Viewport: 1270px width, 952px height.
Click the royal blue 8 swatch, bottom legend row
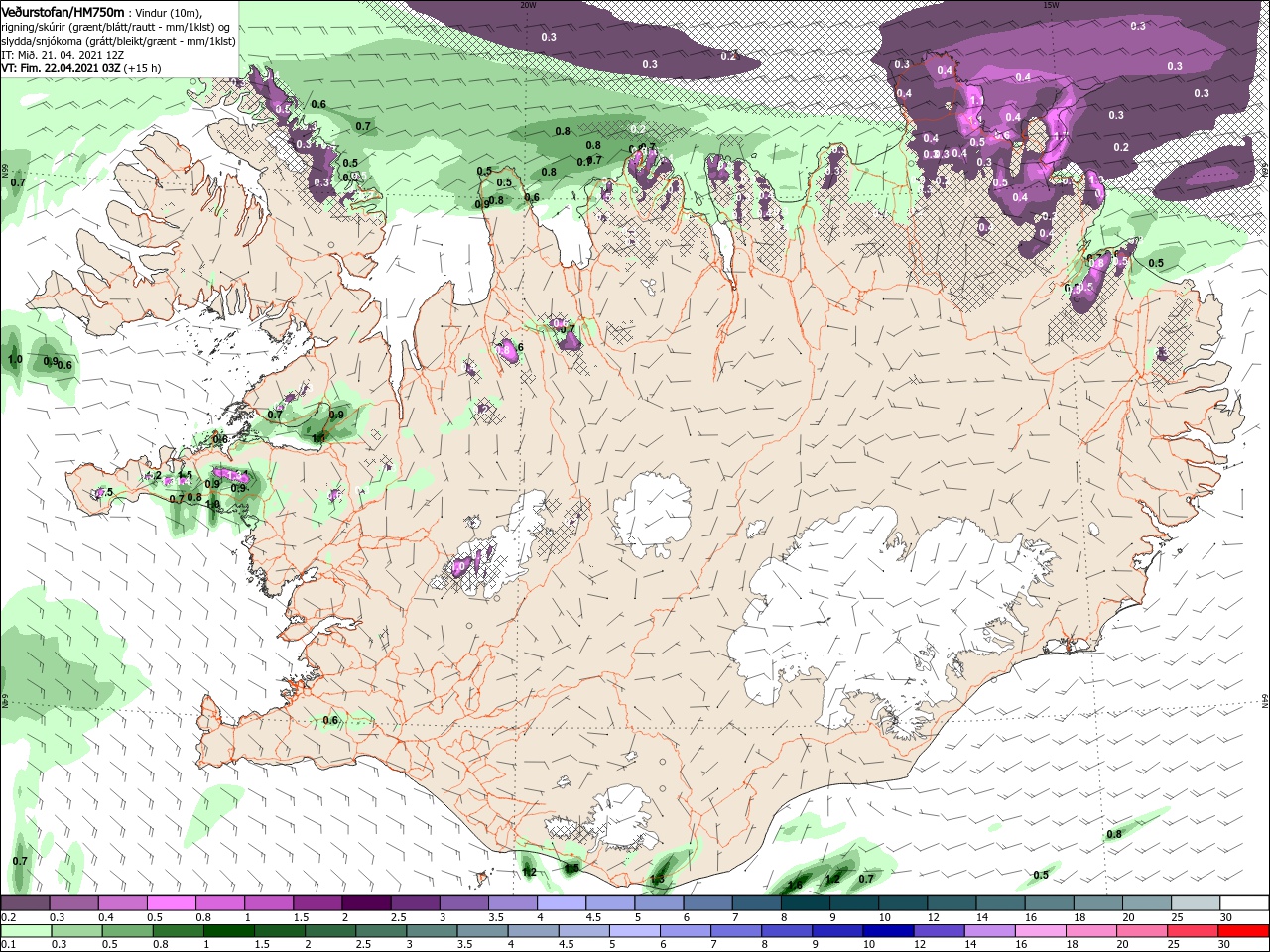click(x=788, y=931)
